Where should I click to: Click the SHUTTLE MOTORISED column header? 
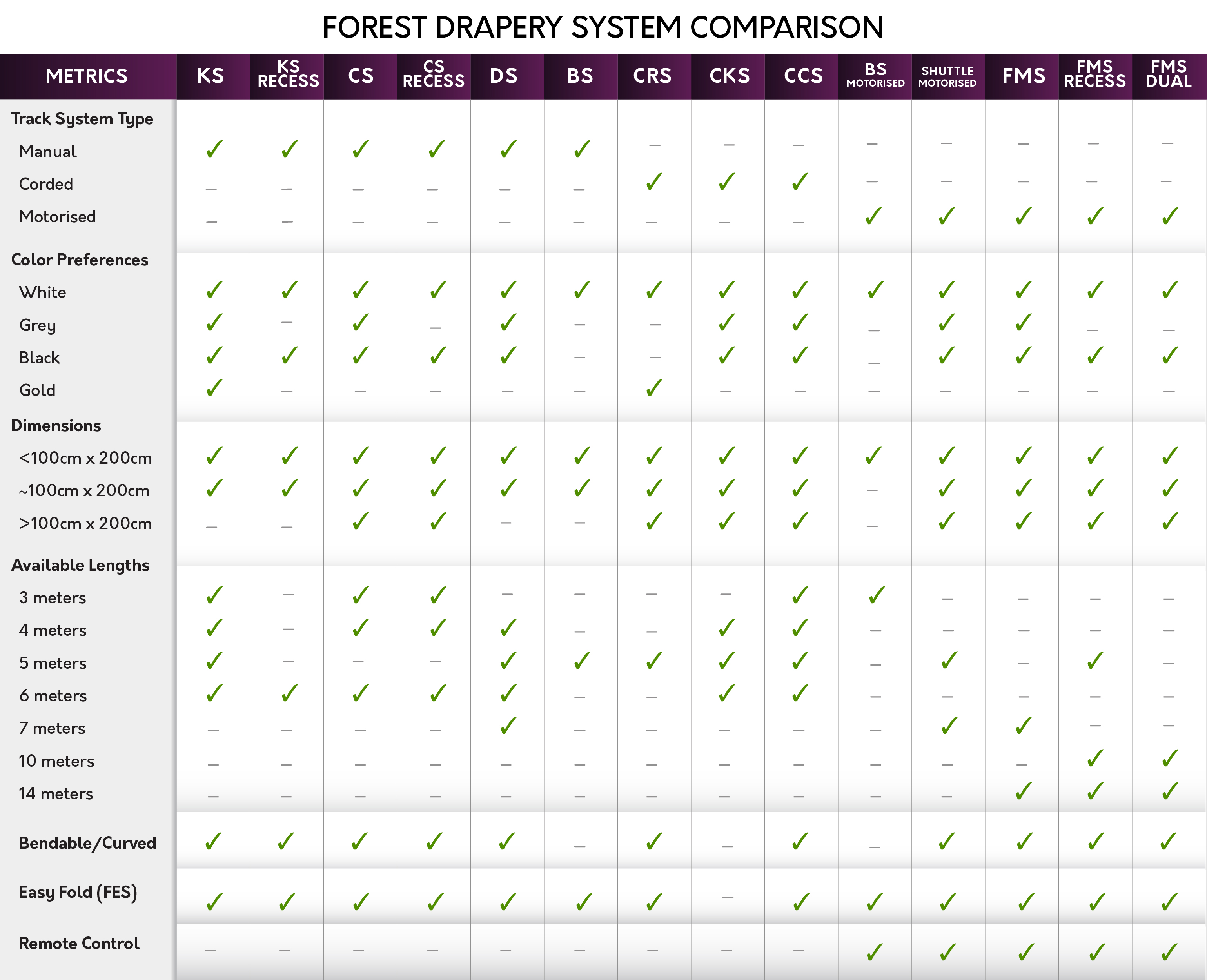coord(947,77)
